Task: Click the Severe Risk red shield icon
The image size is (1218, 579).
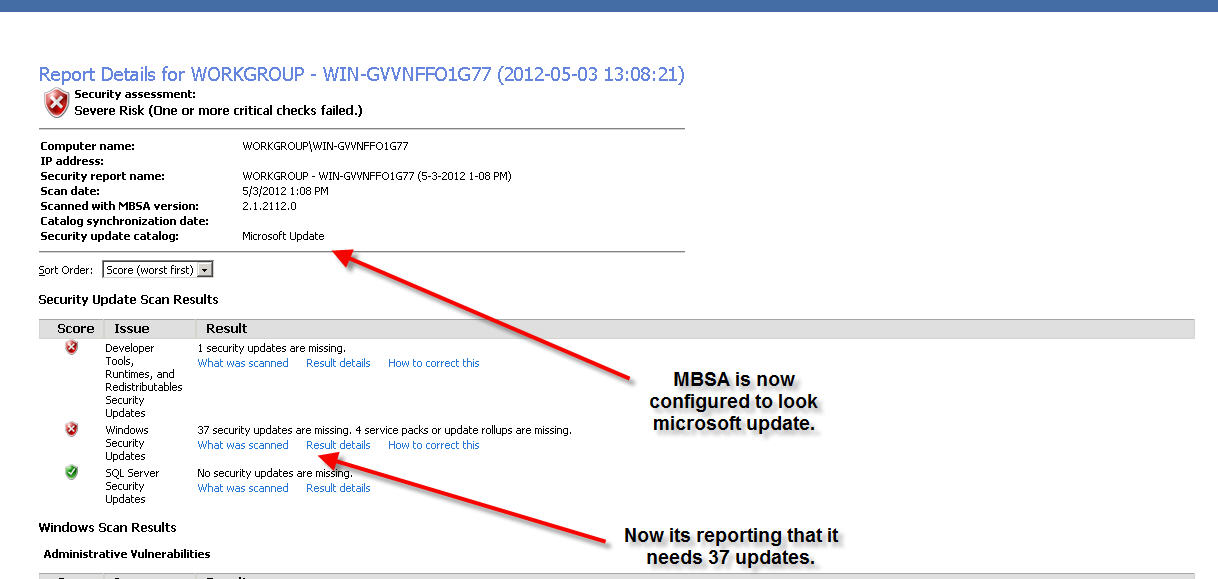Action: [56, 102]
